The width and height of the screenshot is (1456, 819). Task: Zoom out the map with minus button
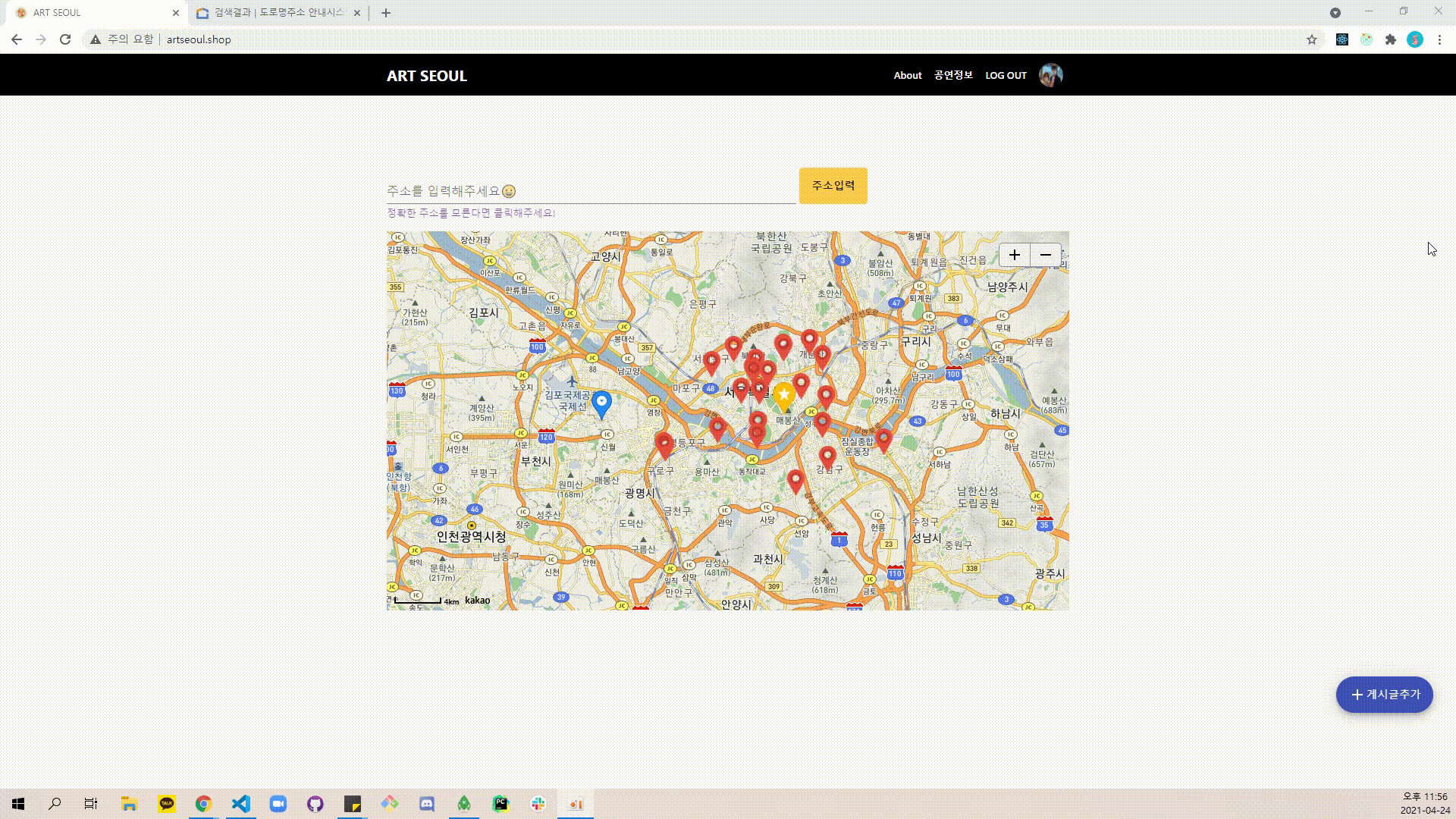click(x=1046, y=255)
